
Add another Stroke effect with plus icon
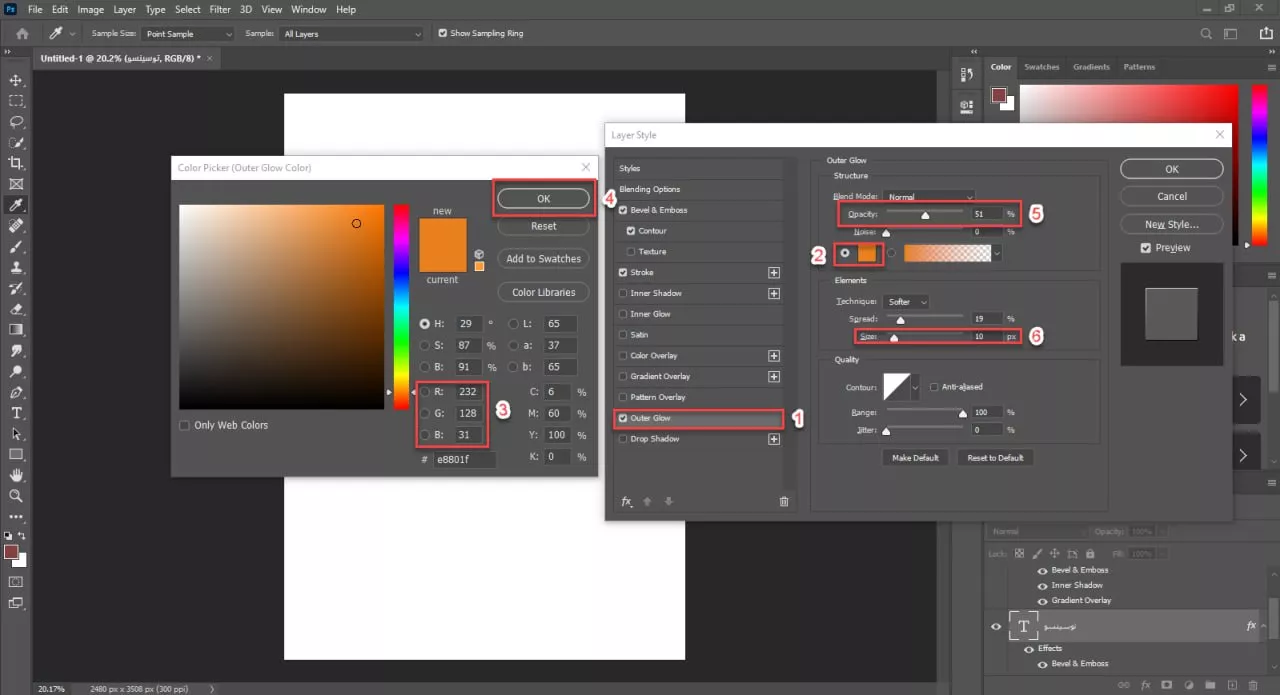[774, 272]
